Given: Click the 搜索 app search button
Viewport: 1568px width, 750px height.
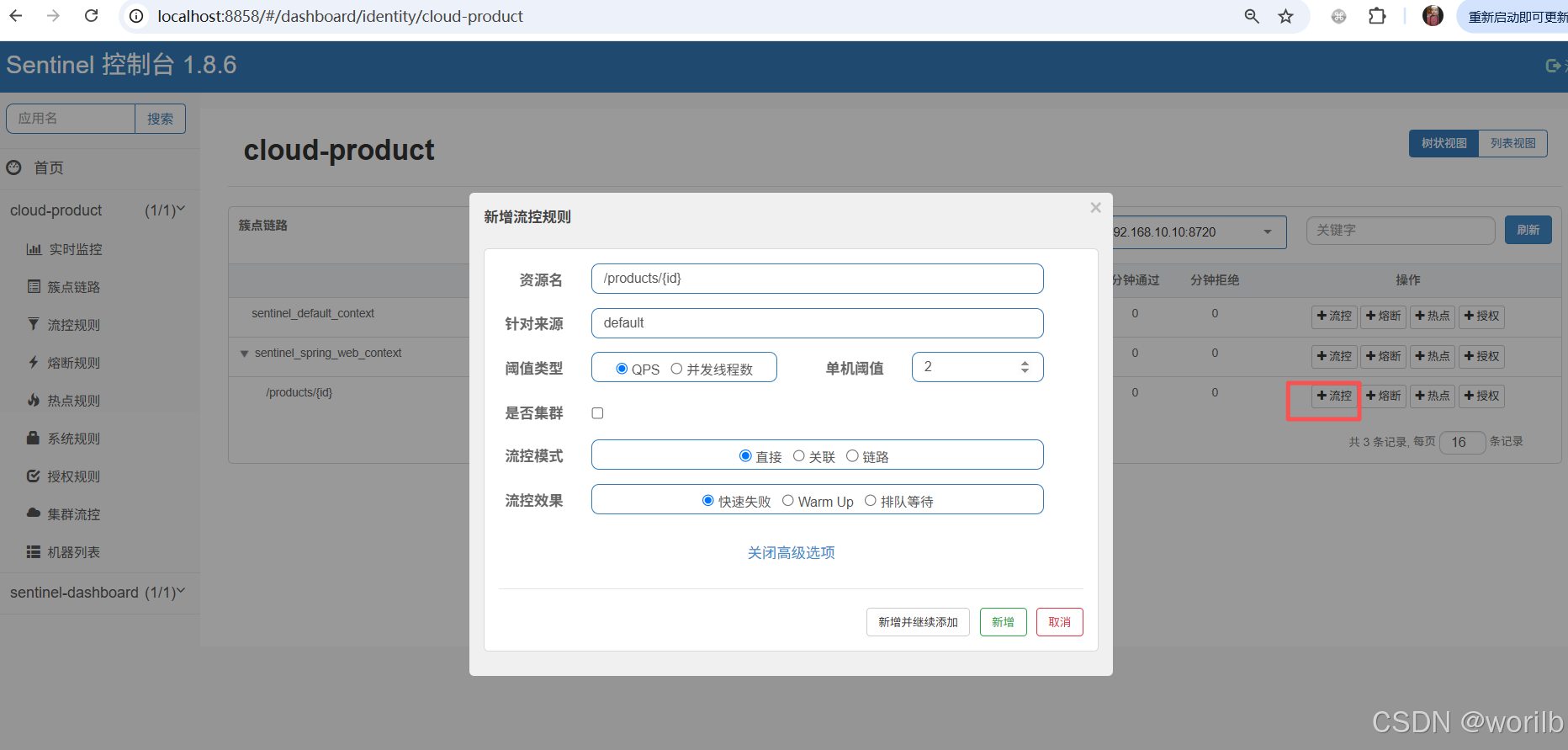Looking at the screenshot, I should [160, 119].
